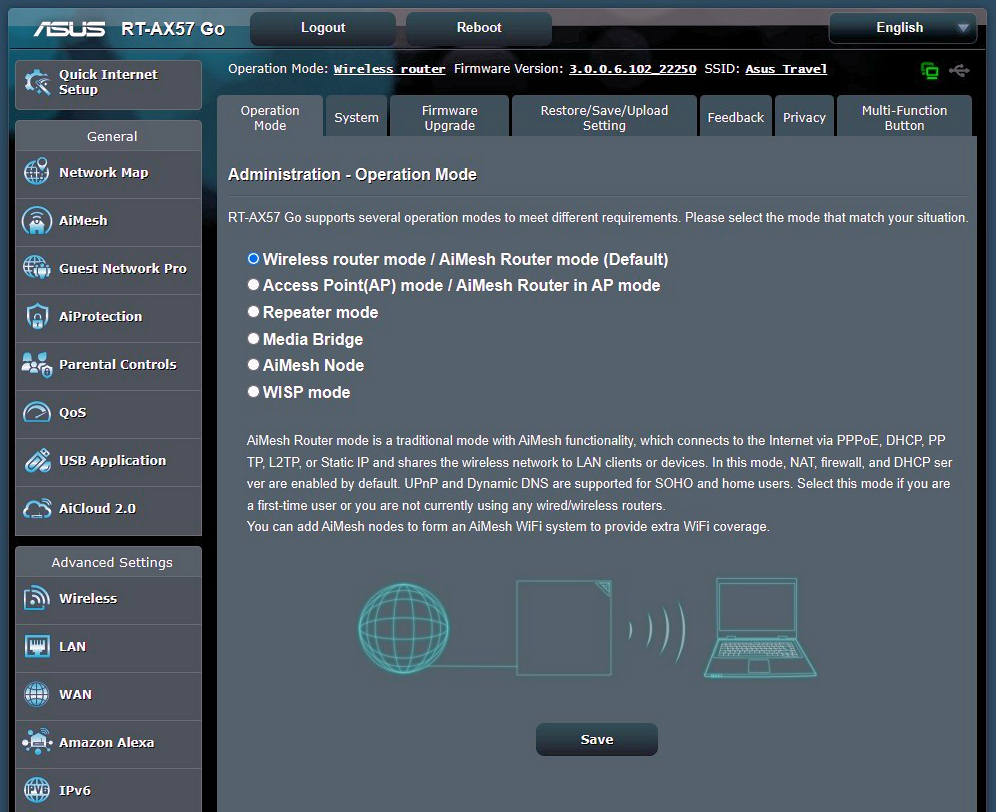The image size is (996, 812).
Task: Switch to the Firmware Upgrade tab
Action: pyautogui.click(x=449, y=118)
